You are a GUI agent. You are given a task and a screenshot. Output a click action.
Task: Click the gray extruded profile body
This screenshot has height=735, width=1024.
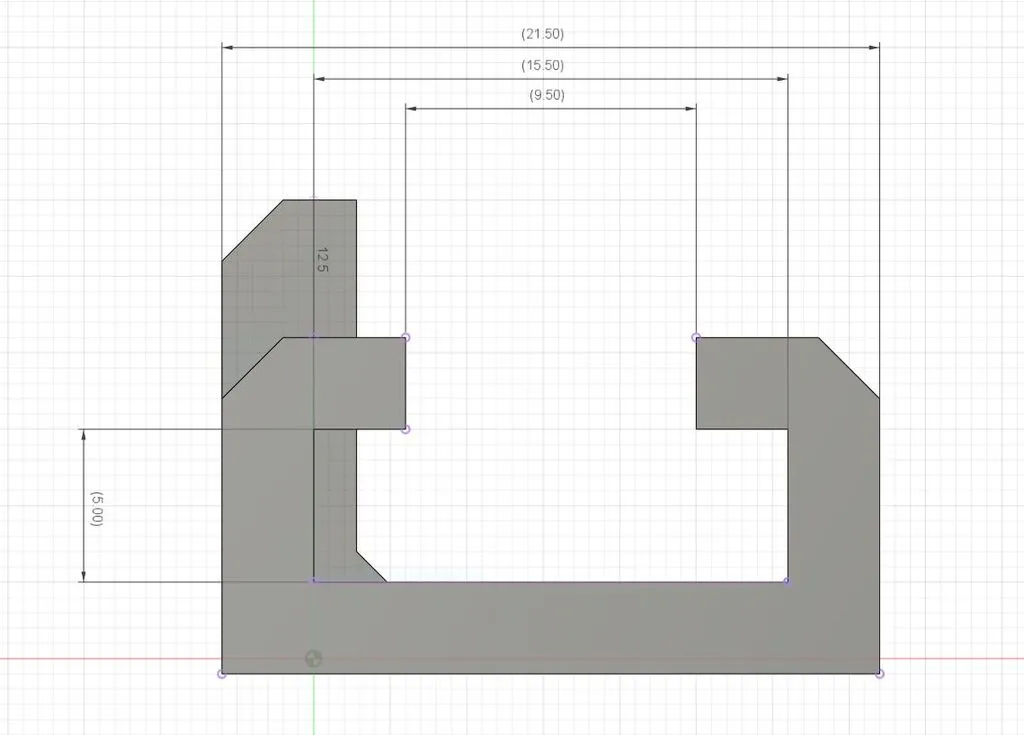point(550,620)
